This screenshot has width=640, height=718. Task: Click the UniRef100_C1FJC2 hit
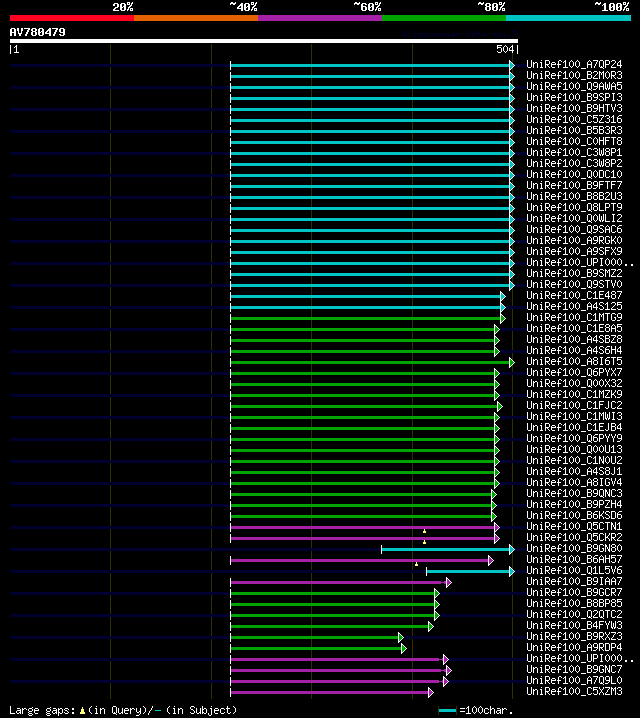574,405
